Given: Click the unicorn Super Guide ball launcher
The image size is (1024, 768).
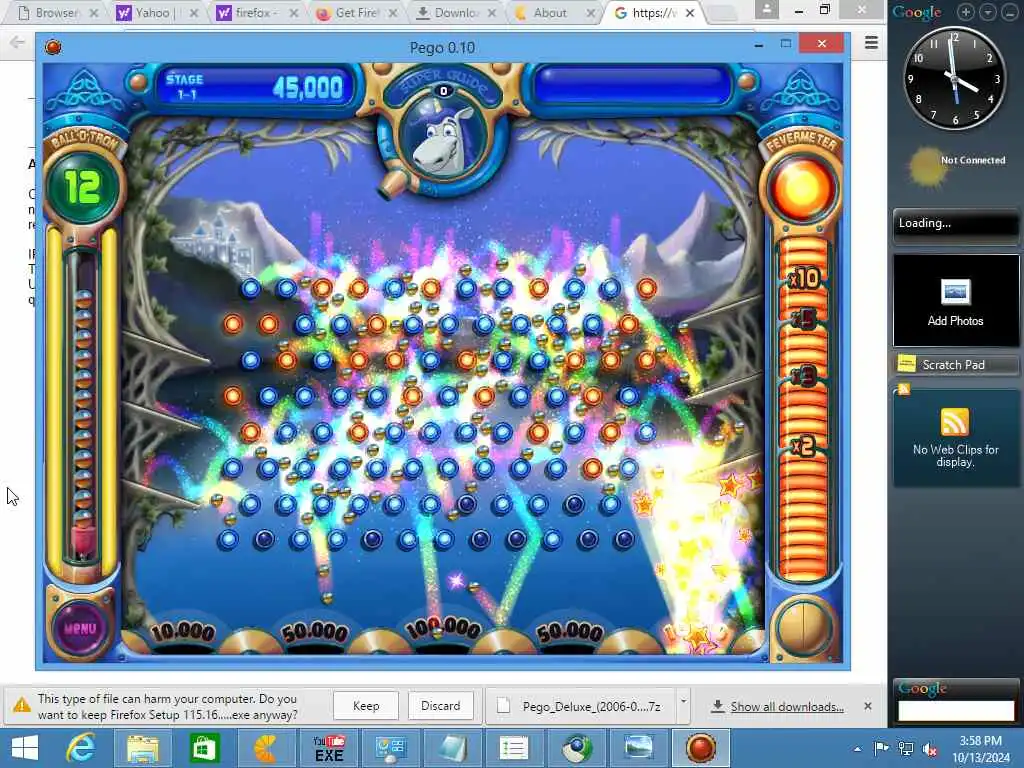Looking at the screenshot, I should pyautogui.click(x=443, y=138).
